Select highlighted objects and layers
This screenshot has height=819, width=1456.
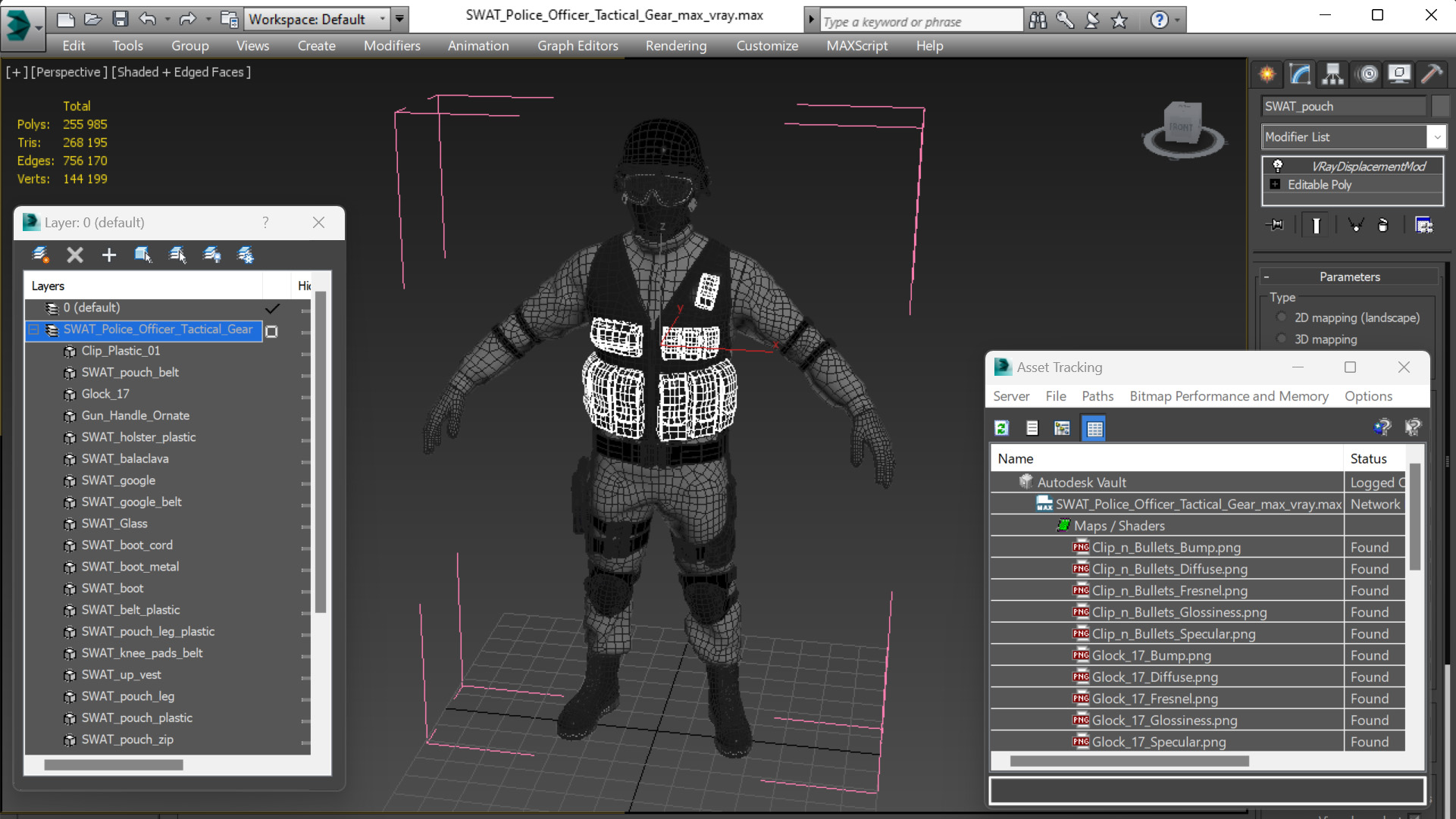[x=143, y=255]
